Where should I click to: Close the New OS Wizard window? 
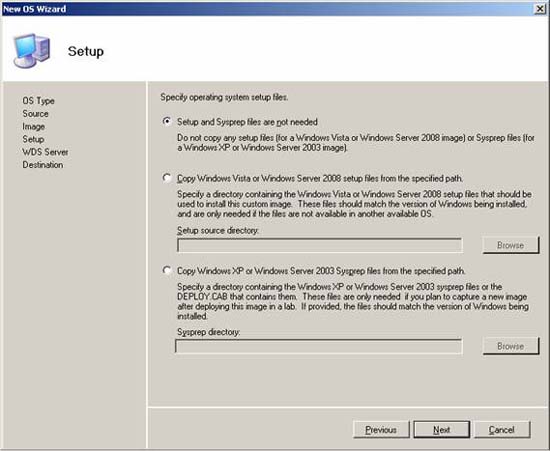540,9
